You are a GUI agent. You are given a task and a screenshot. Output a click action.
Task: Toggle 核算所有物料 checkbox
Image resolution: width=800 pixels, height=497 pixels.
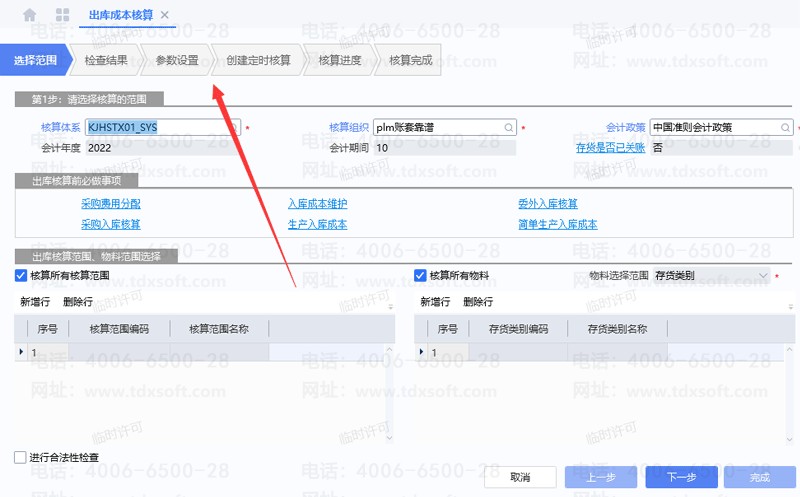(x=421, y=275)
